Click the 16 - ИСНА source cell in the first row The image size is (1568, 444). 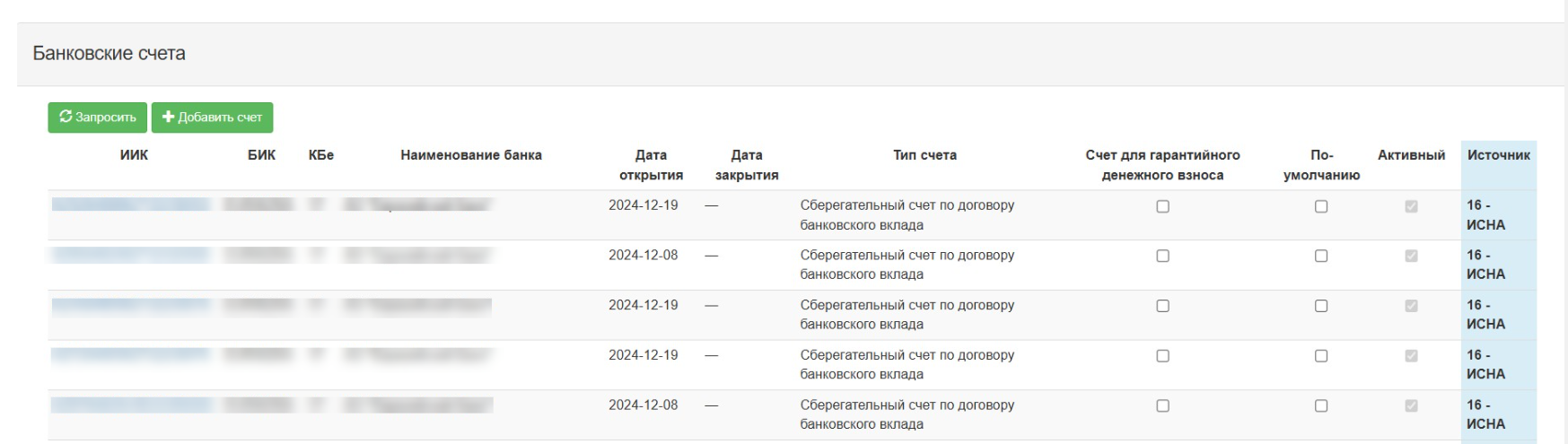[x=1485, y=215]
